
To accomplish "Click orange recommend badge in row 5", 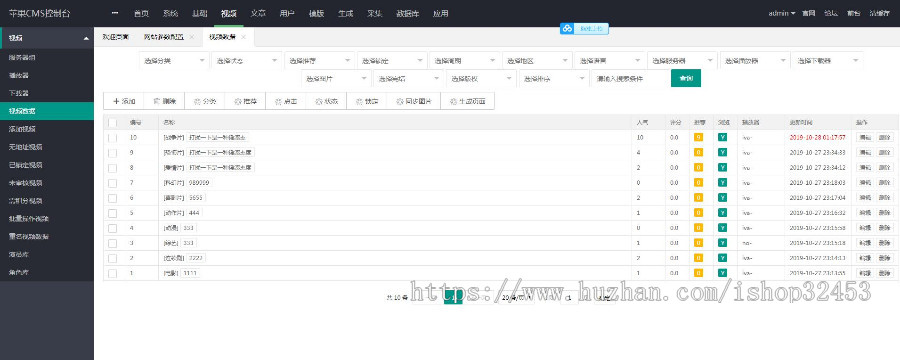I will pyautogui.click(x=698, y=212).
